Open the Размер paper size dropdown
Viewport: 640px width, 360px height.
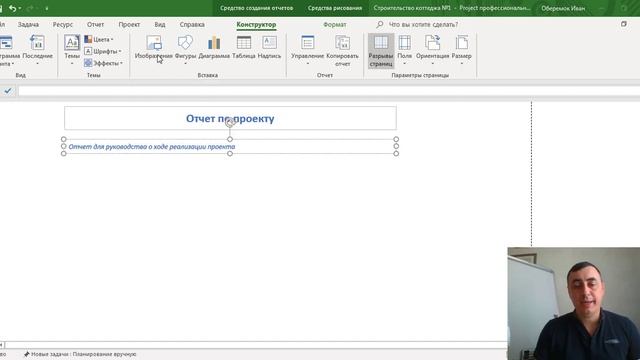point(462,50)
